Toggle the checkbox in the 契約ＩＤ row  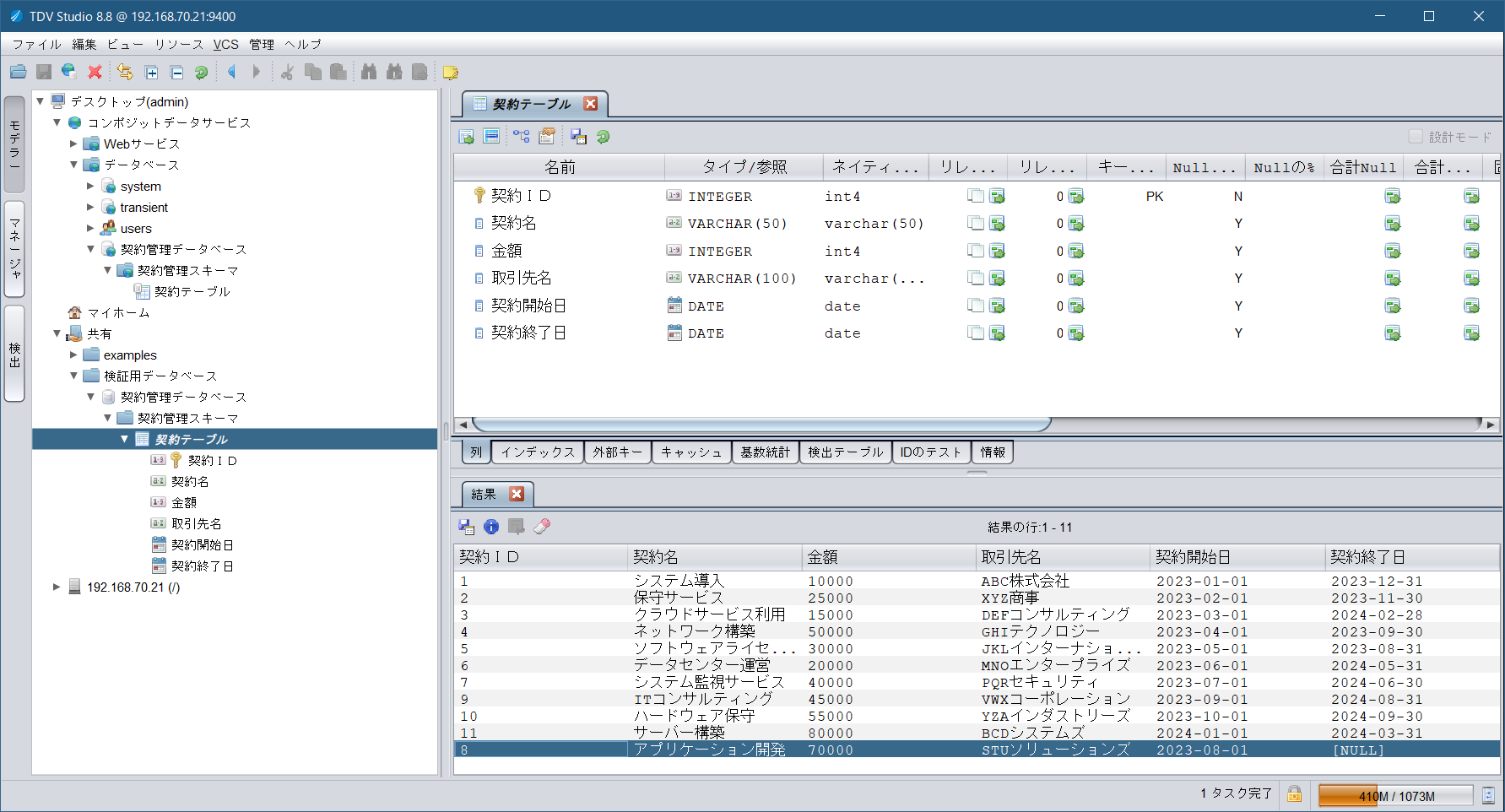(976, 196)
